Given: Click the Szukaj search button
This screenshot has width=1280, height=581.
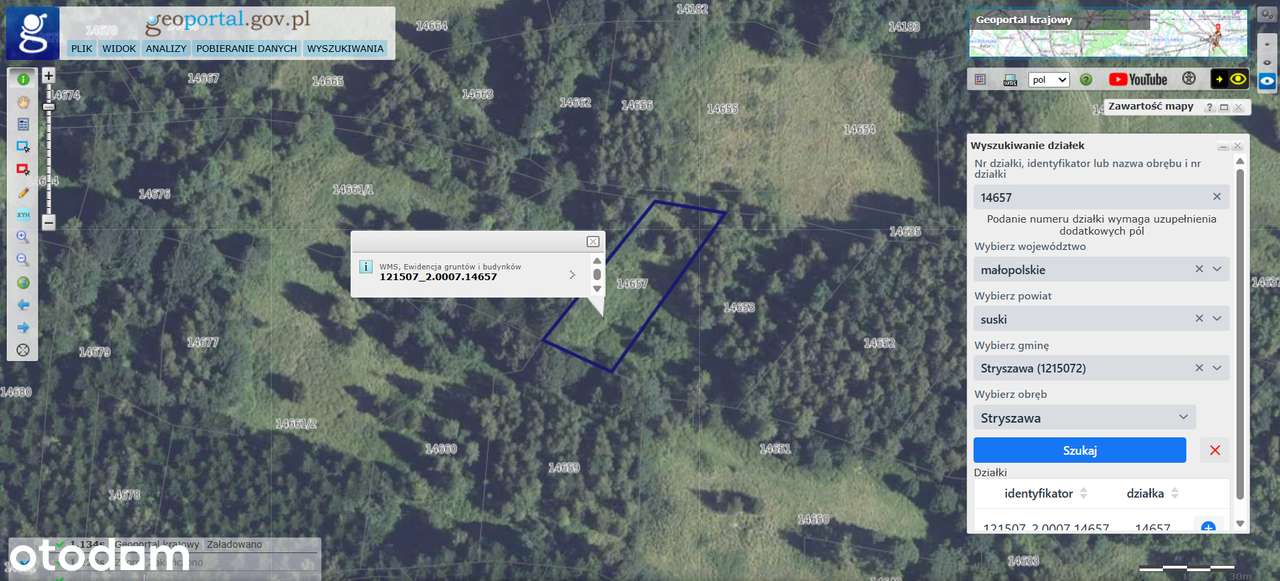Looking at the screenshot, I should (x=1080, y=450).
